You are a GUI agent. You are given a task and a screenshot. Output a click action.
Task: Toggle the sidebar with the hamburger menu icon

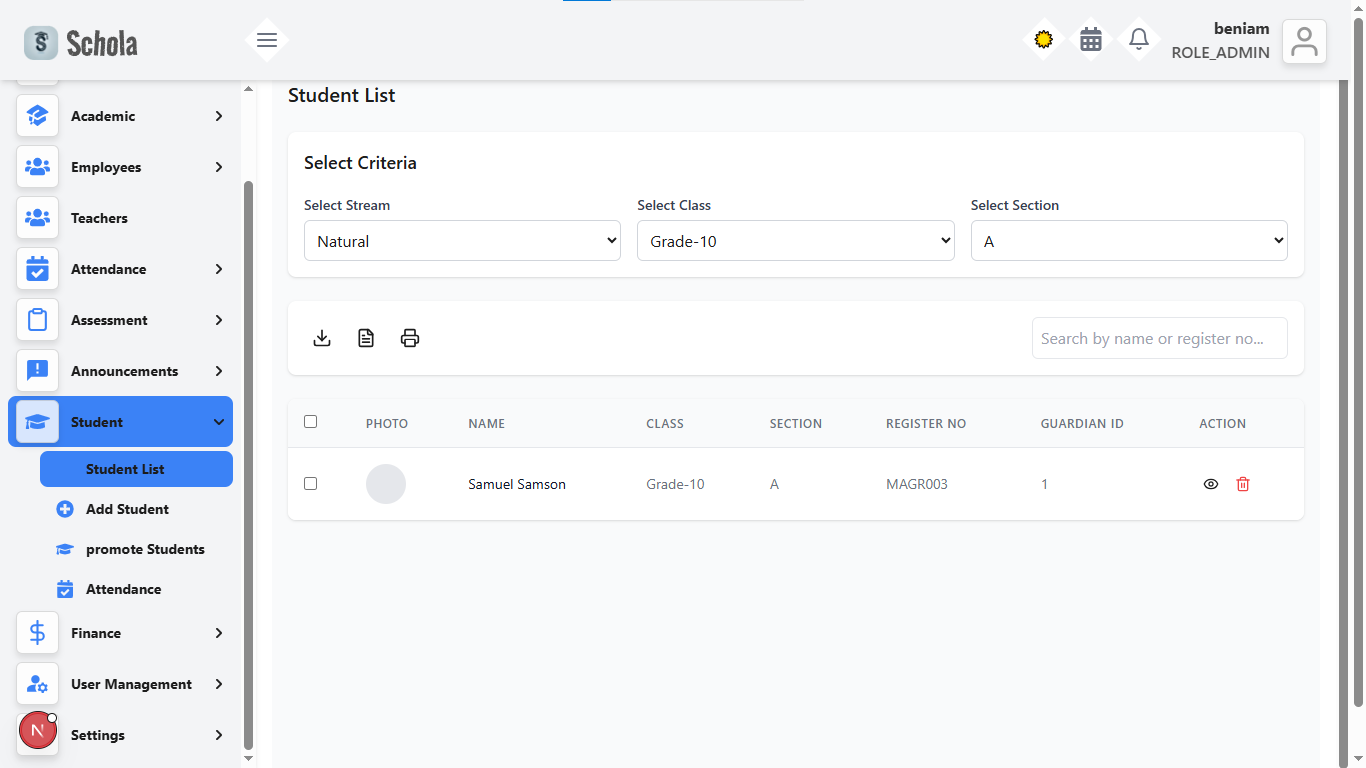[x=266, y=40]
